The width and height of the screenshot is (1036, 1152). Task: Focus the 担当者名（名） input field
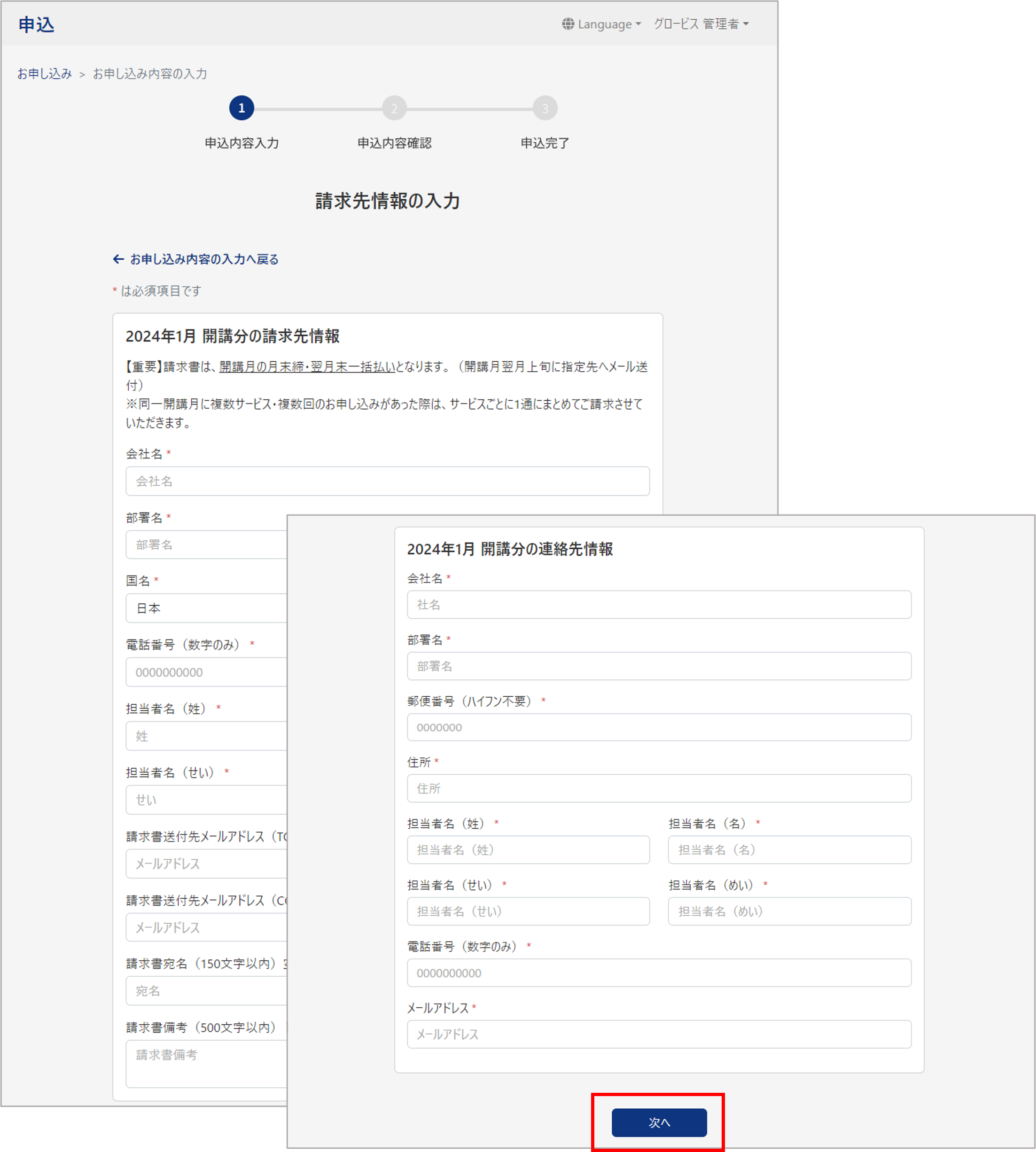pyautogui.click(x=789, y=850)
